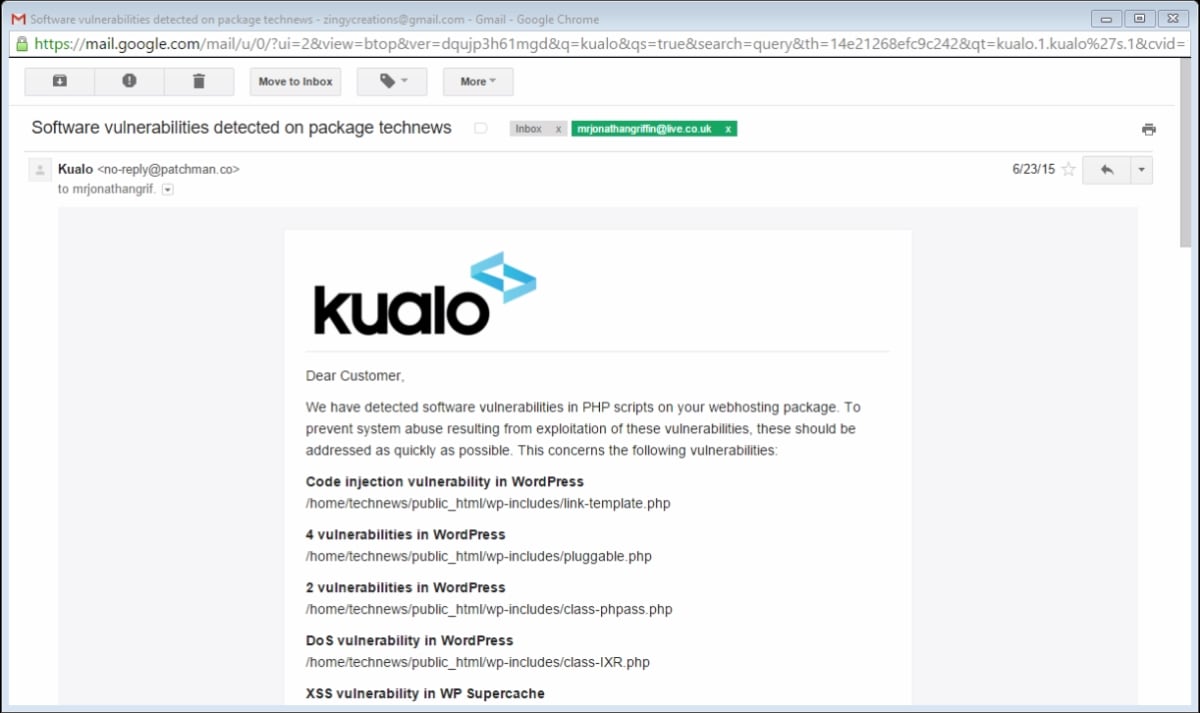Click the Kualo logo image
This screenshot has width=1200, height=713.
pos(425,293)
